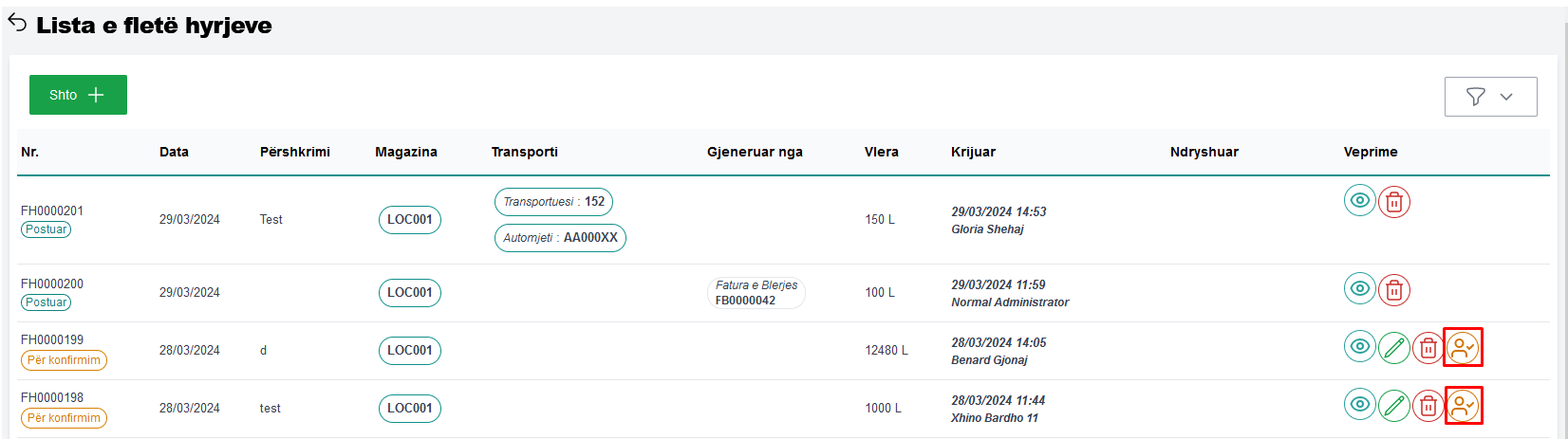Confirm entry FH0000199 with the user-check icon
The height and width of the screenshot is (439, 1568).
(x=1463, y=348)
